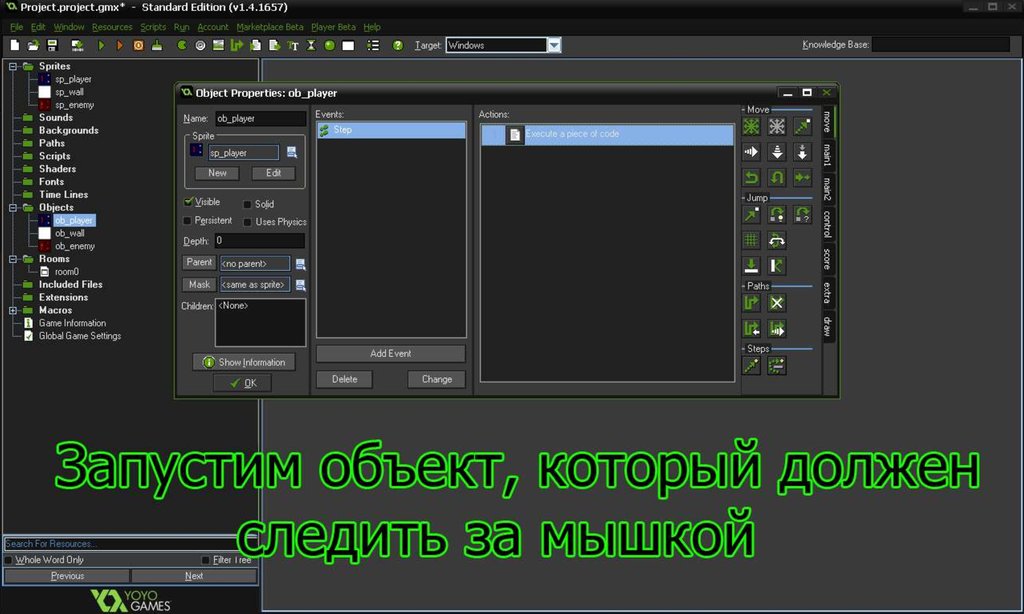Viewport: 1024px width, 614px height.
Task: Collapse the Objects folder in resource tree
Action: (12, 208)
